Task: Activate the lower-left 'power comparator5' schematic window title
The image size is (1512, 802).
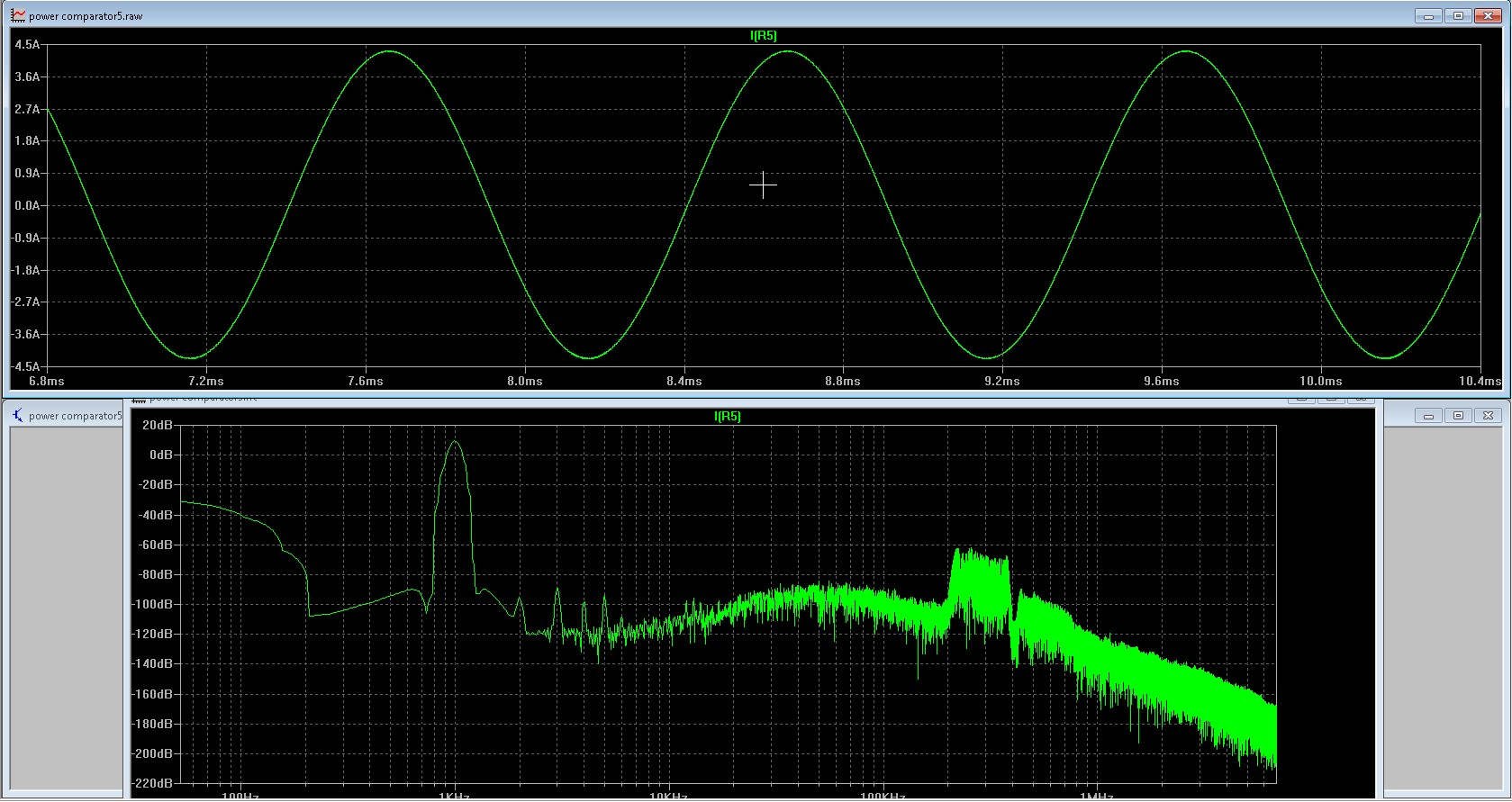Action: tap(75, 416)
